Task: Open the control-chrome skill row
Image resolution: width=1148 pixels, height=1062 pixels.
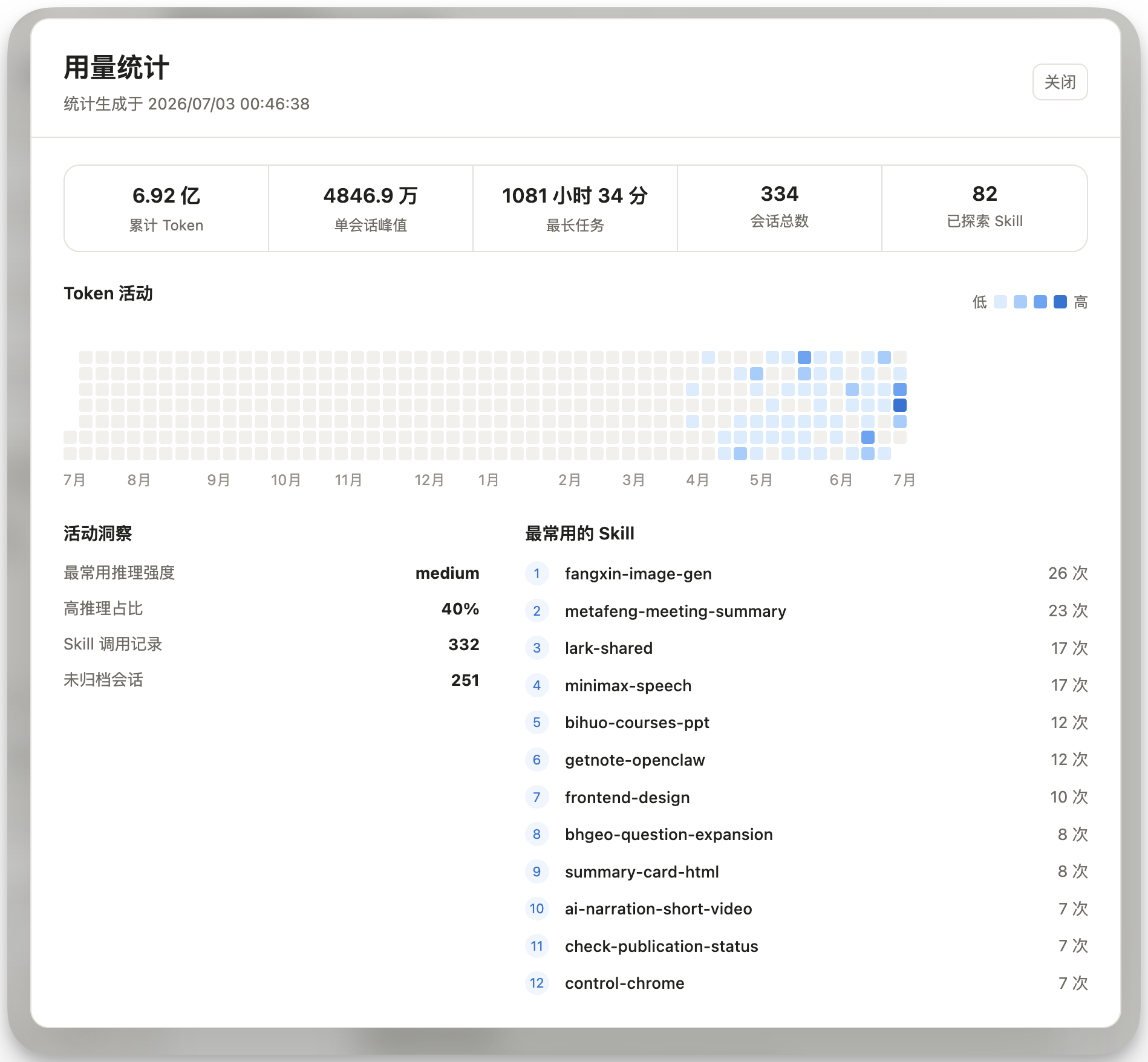Action: coord(806,983)
